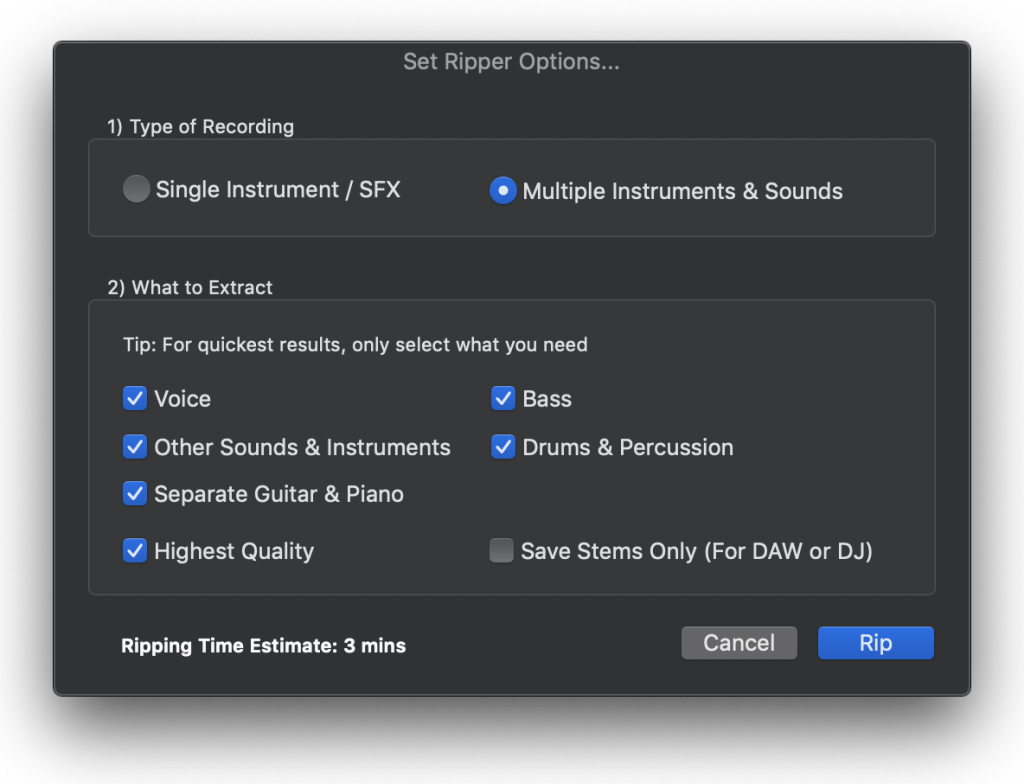This screenshot has height=784, width=1024.
Task: Uncheck the Voice extraction checkbox
Action: pyautogui.click(x=135, y=398)
